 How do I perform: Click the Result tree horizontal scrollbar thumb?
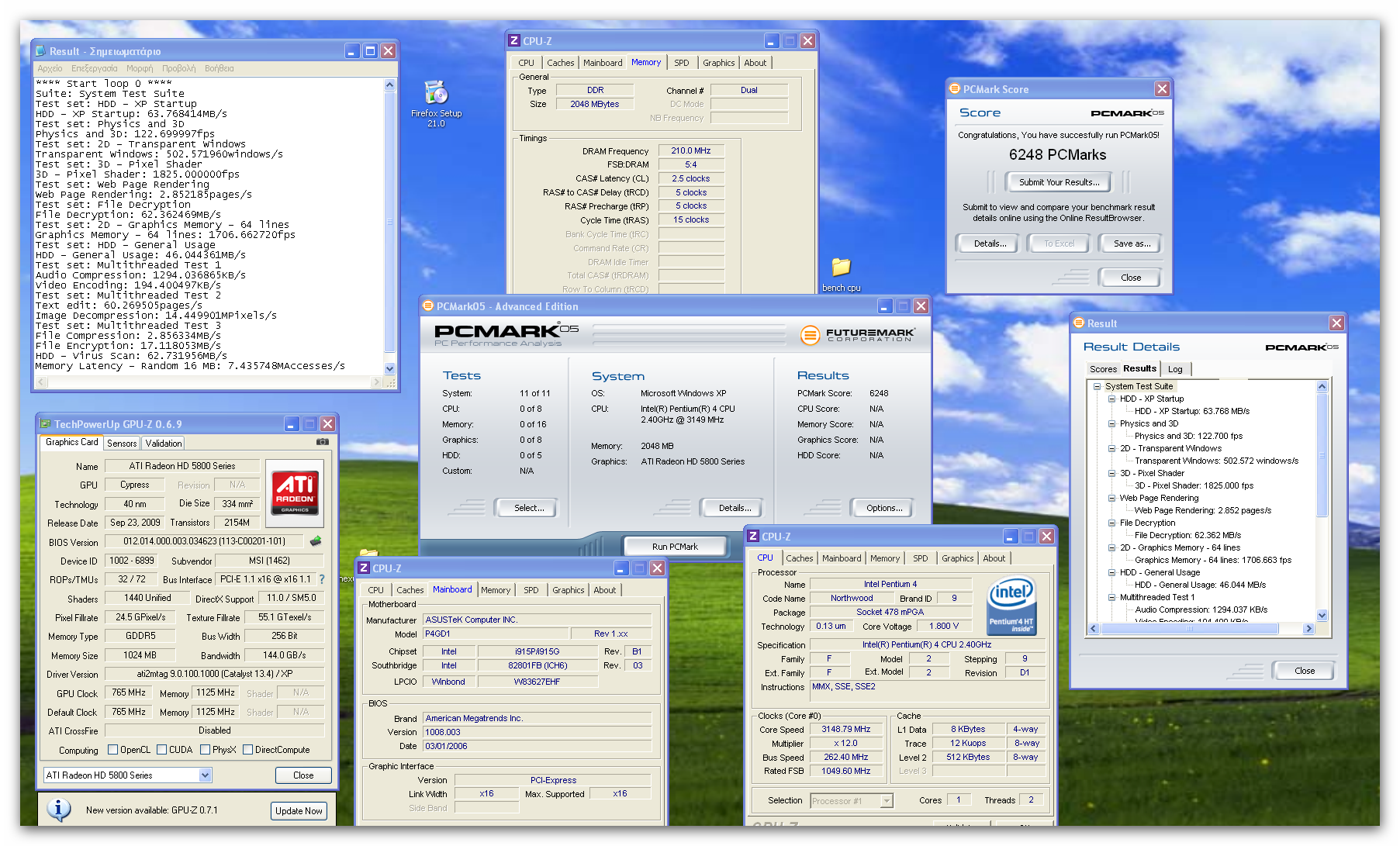(x=1189, y=629)
